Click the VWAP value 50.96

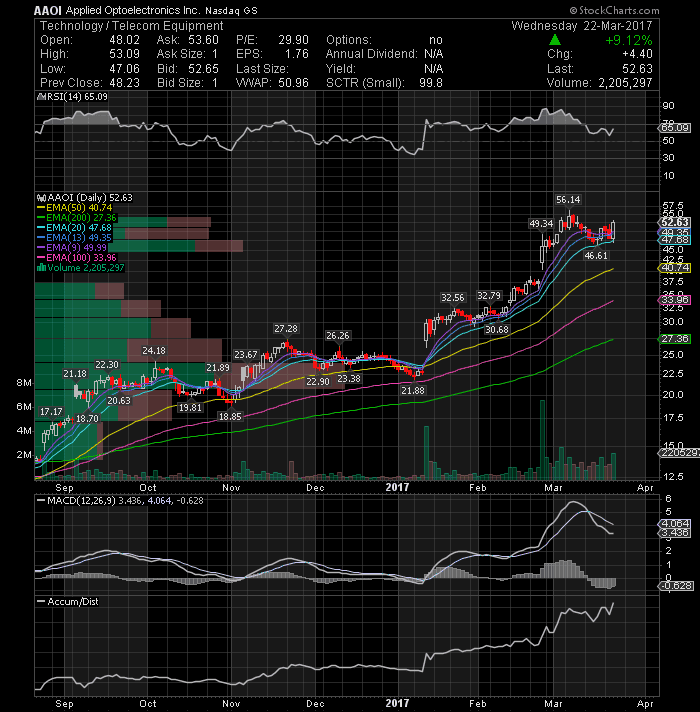click(293, 83)
